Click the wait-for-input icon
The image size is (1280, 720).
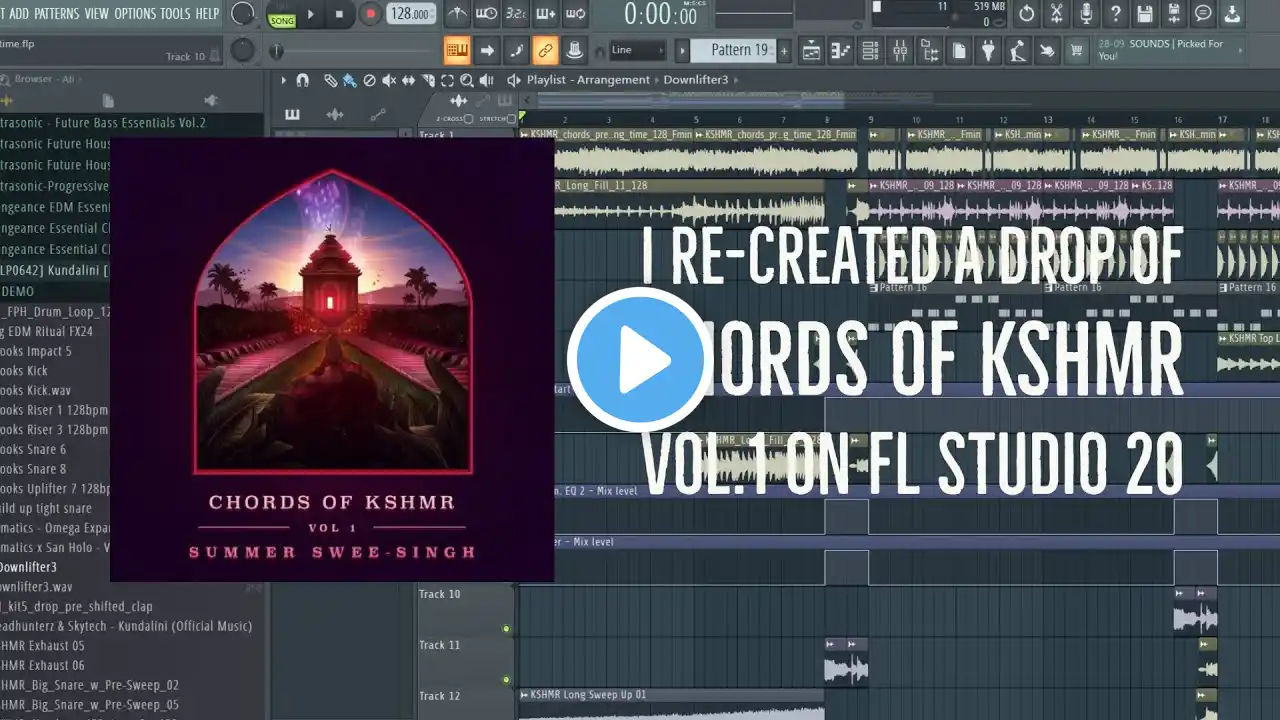(487, 14)
